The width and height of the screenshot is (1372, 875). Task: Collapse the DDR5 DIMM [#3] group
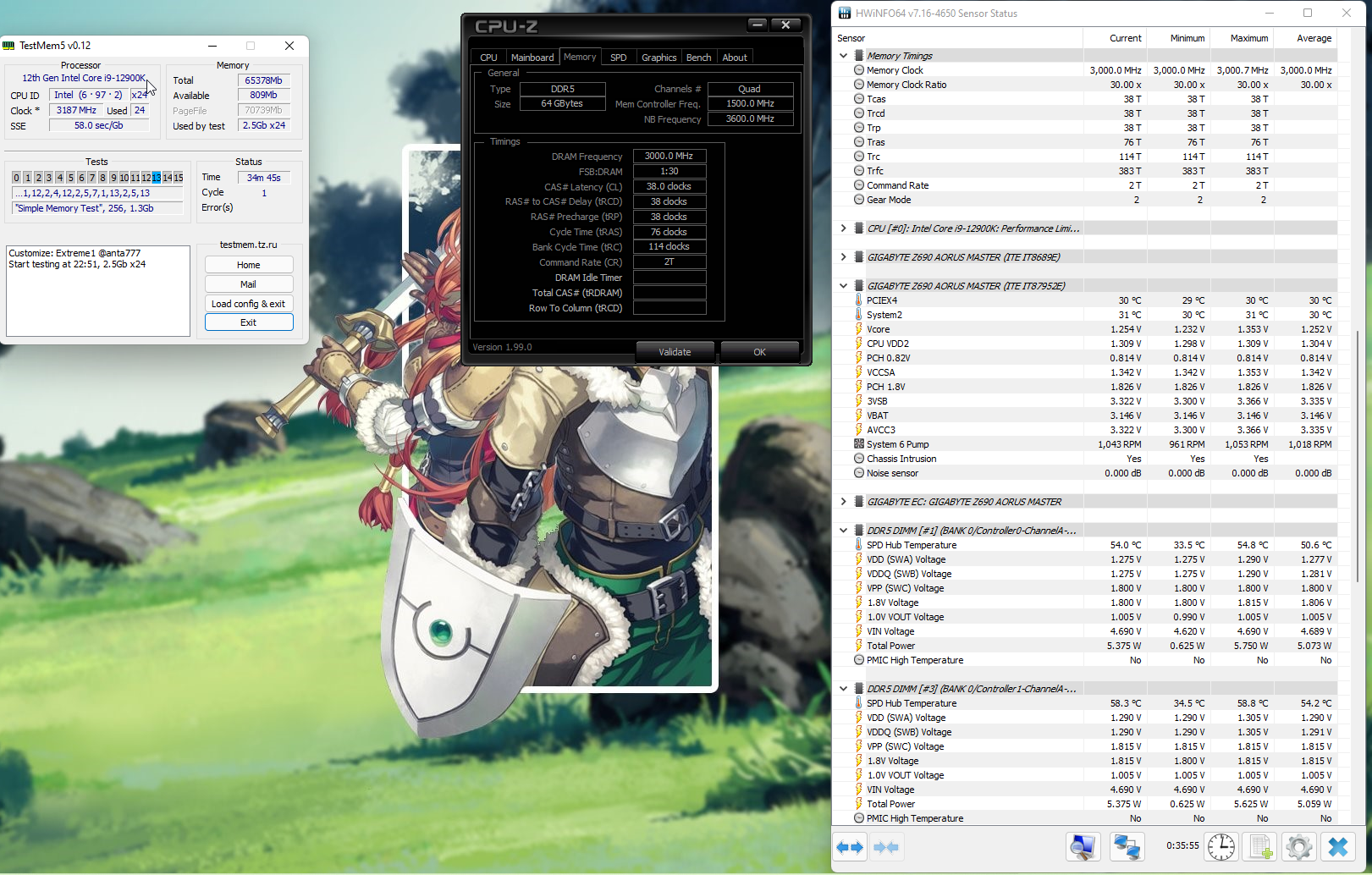click(x=843, y=689)
